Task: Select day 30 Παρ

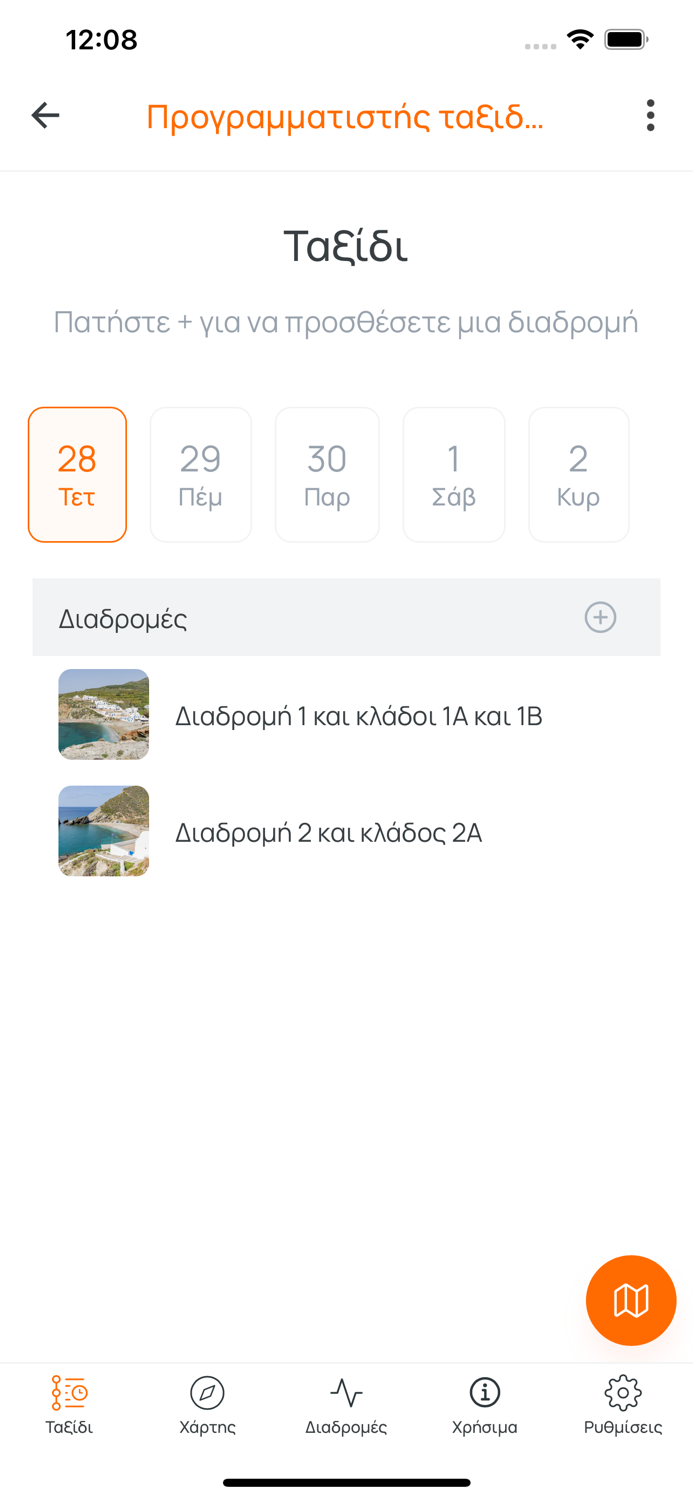Action: (x=327, y=475)
